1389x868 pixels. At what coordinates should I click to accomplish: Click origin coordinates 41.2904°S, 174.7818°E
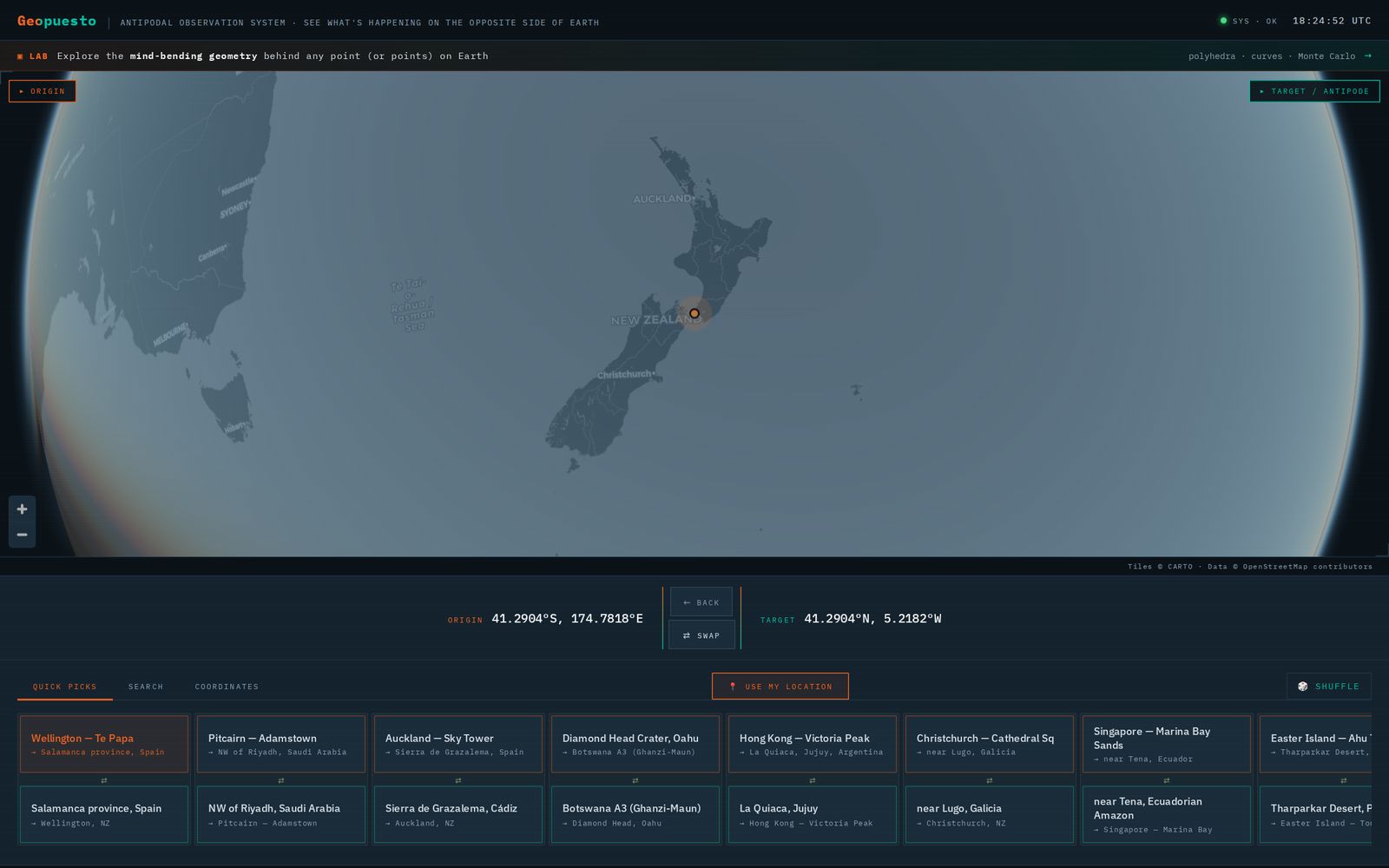pos(568,619)
